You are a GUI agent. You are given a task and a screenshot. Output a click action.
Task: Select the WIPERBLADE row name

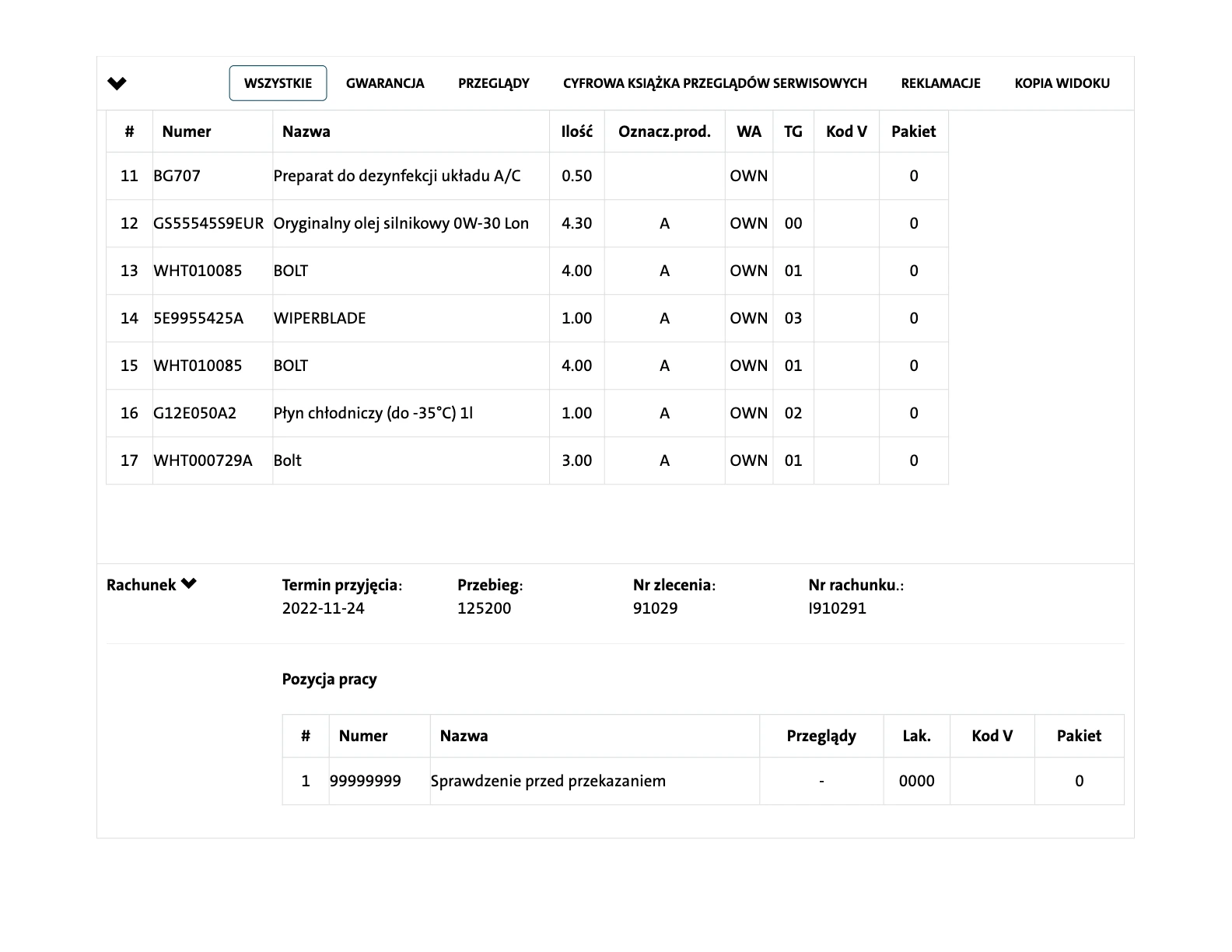pos(320,318)
